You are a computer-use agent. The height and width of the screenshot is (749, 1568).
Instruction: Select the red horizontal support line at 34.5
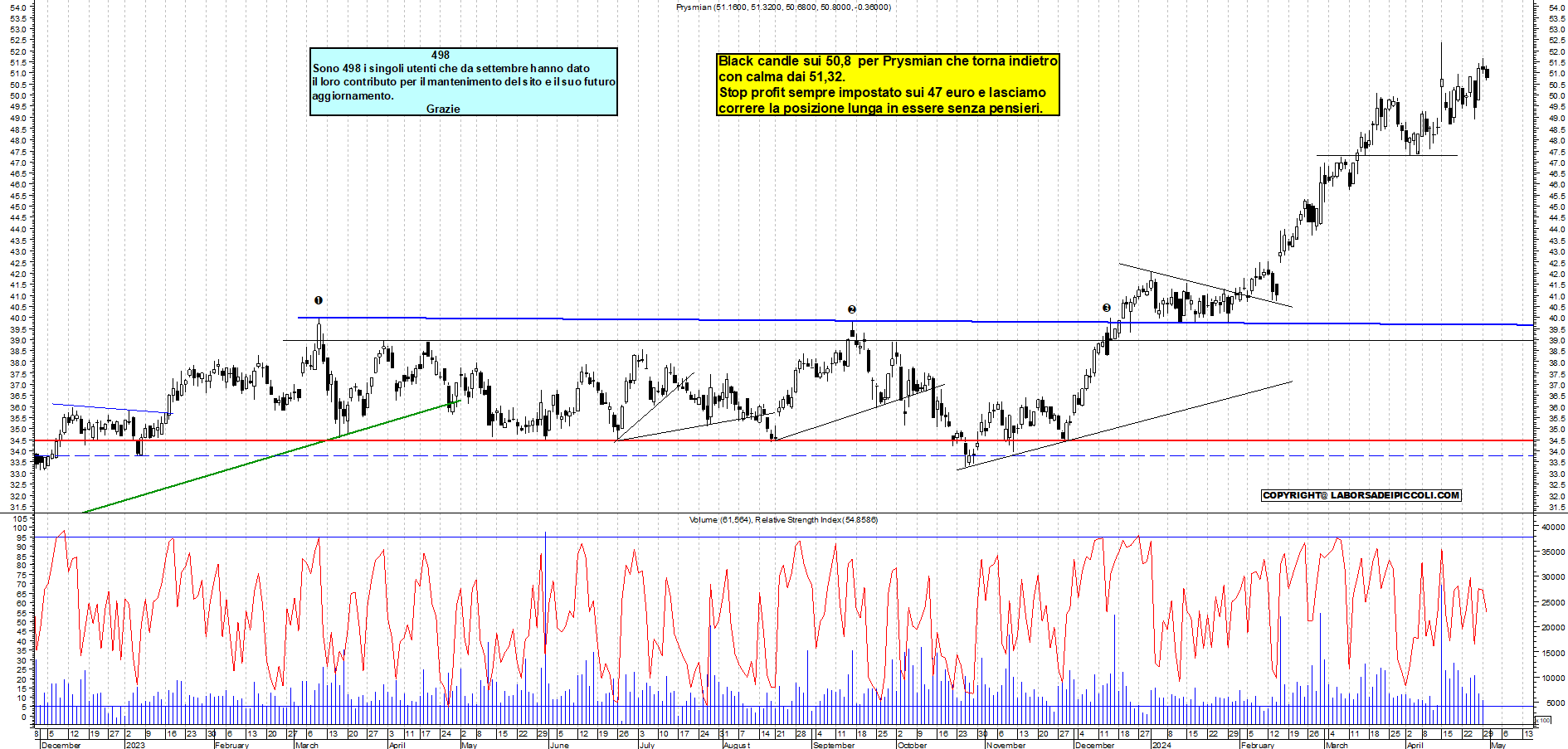click(x=783, y=440)
